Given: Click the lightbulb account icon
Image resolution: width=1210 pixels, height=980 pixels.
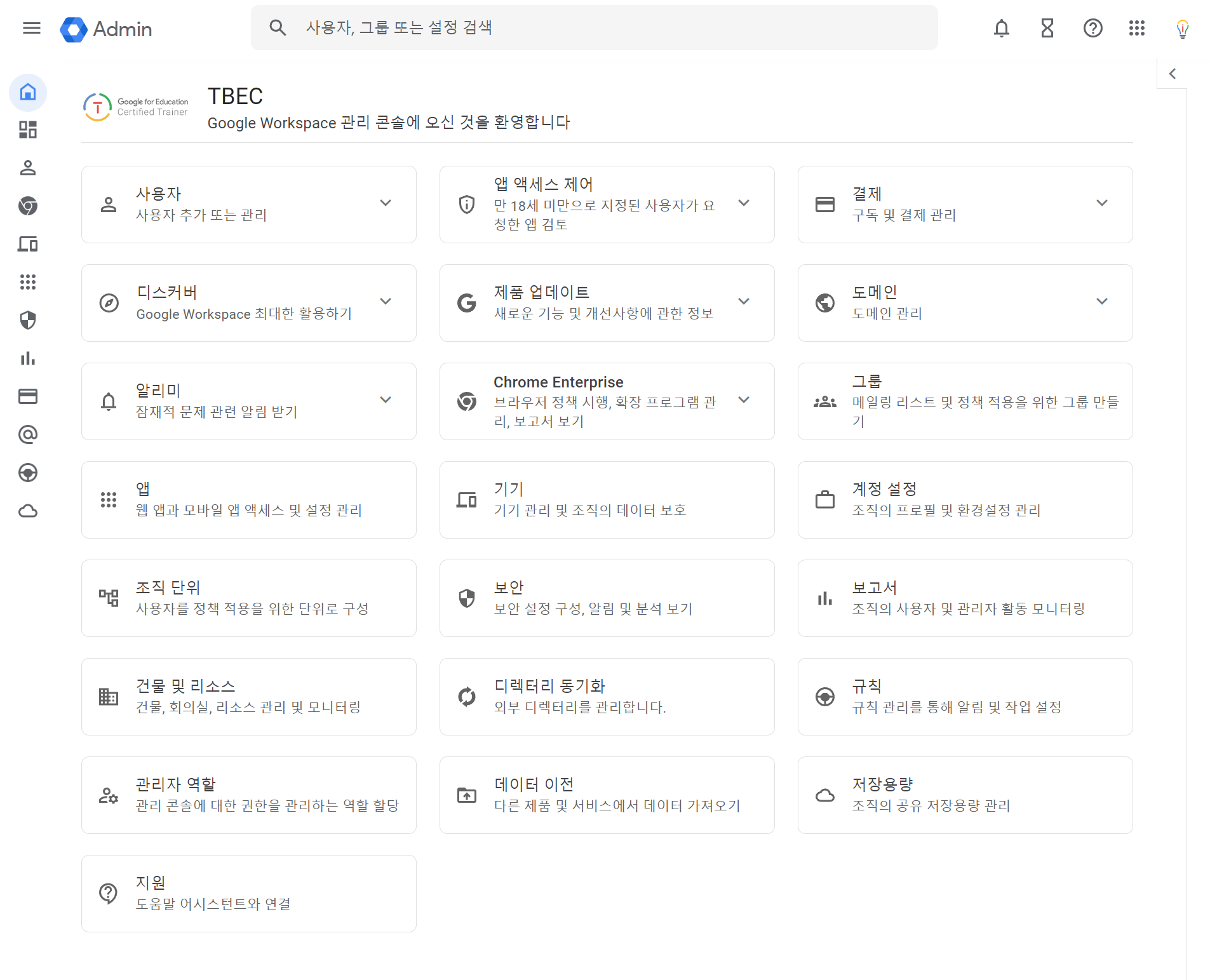Looking at the screenshot, I should click(1182, 29).
